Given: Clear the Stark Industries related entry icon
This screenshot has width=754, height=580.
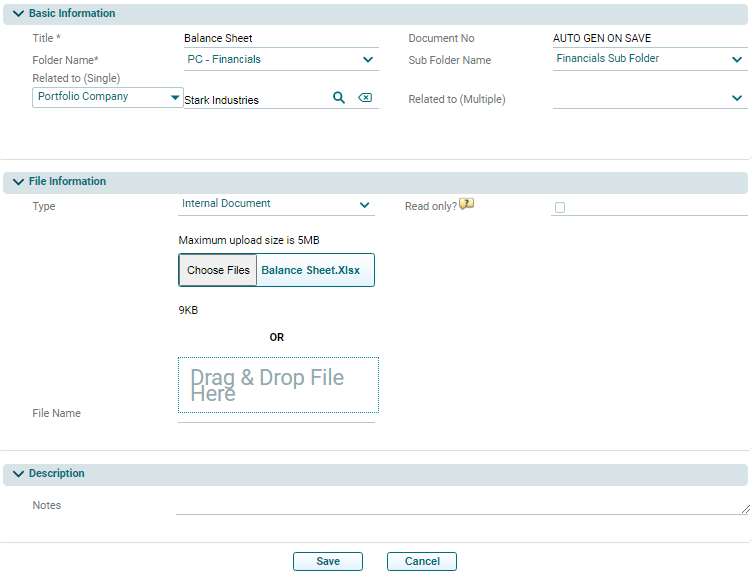Looking at the screenshot, I should pos(365,98).
